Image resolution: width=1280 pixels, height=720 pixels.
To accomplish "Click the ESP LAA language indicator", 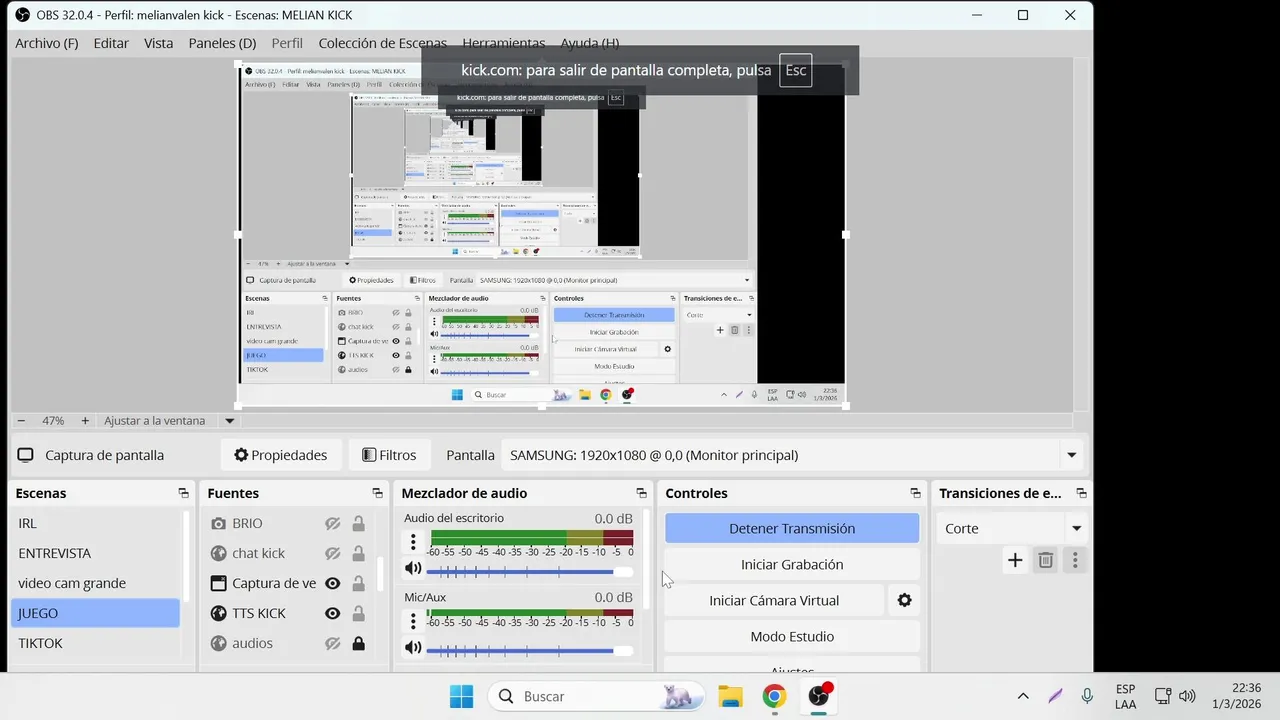I will click(x=1125, y=696).
